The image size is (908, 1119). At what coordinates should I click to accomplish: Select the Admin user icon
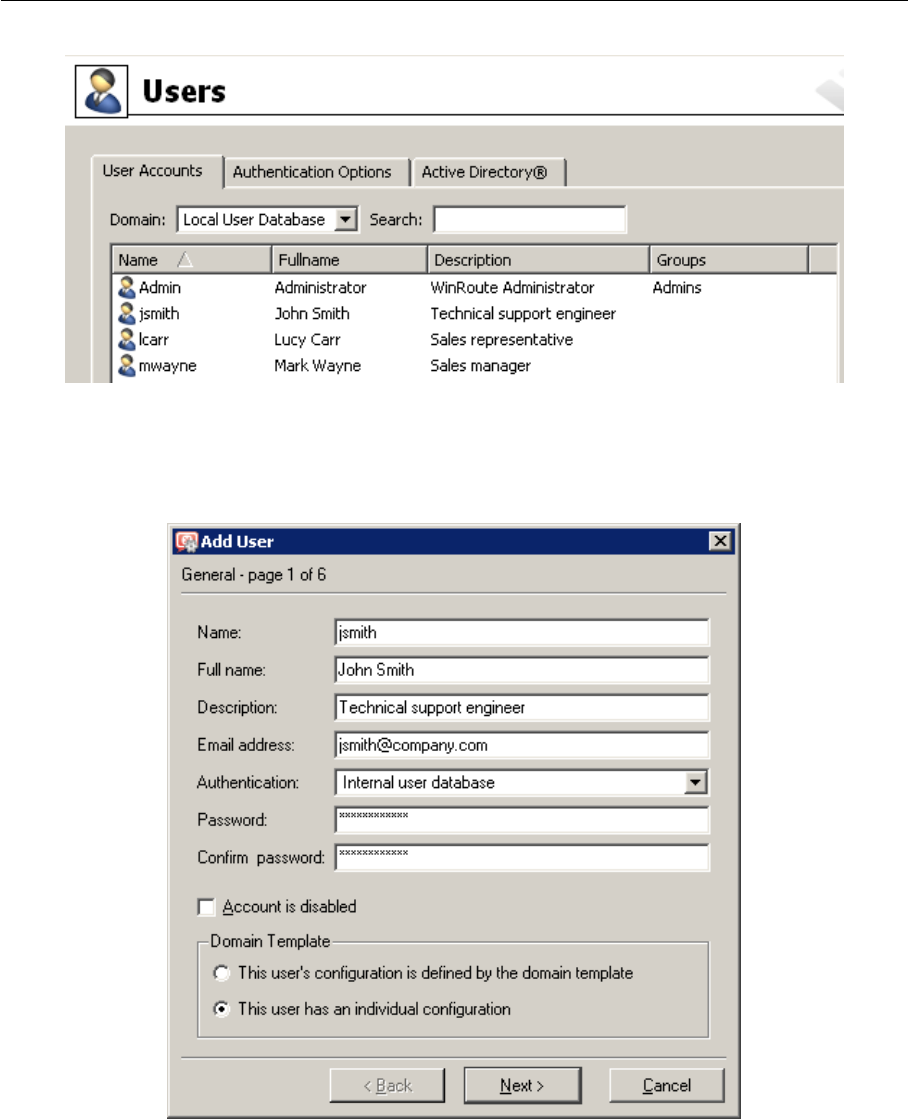pyautogui.click(x=126, y=288)
